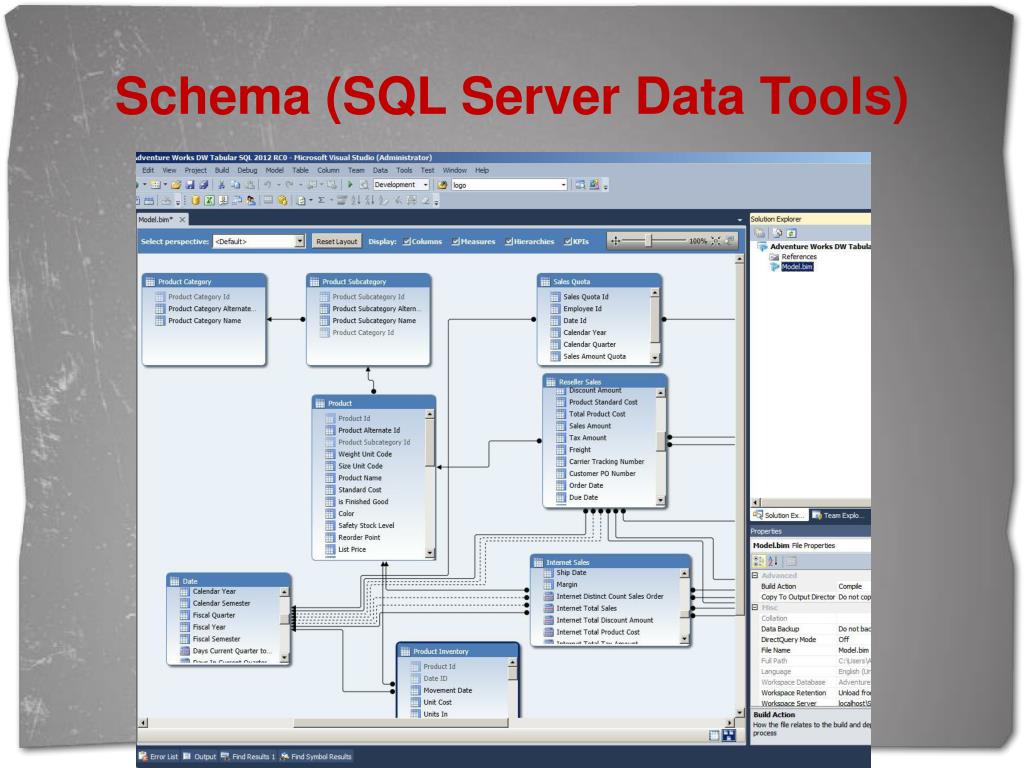Click the Reset Layout button
The image size is (1024, 768).
coord(336,242)
